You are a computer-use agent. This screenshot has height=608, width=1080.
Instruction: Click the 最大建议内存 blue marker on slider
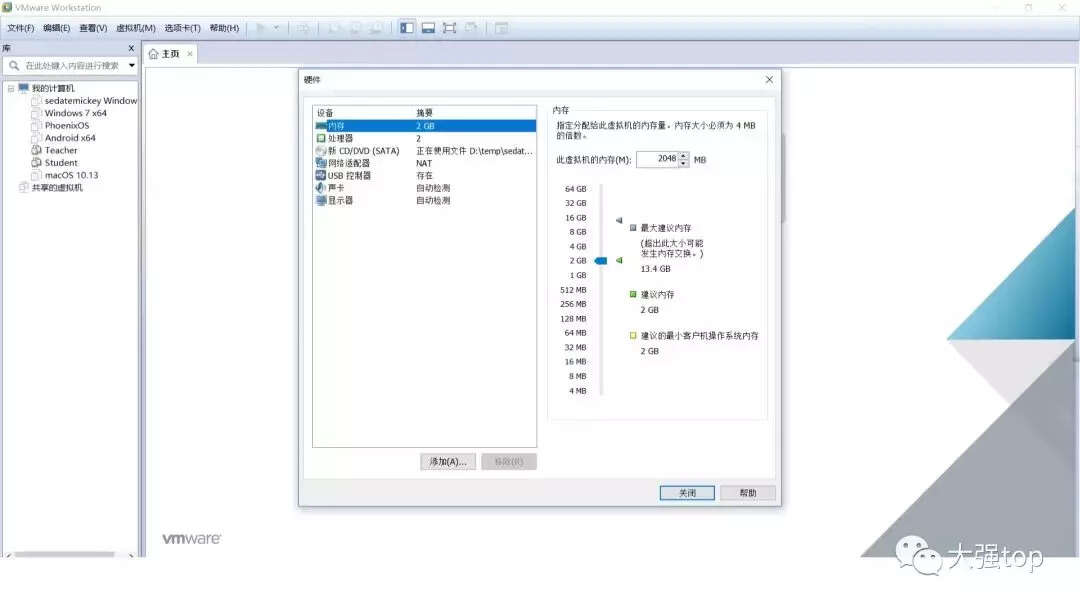click(x=619, y=220)
